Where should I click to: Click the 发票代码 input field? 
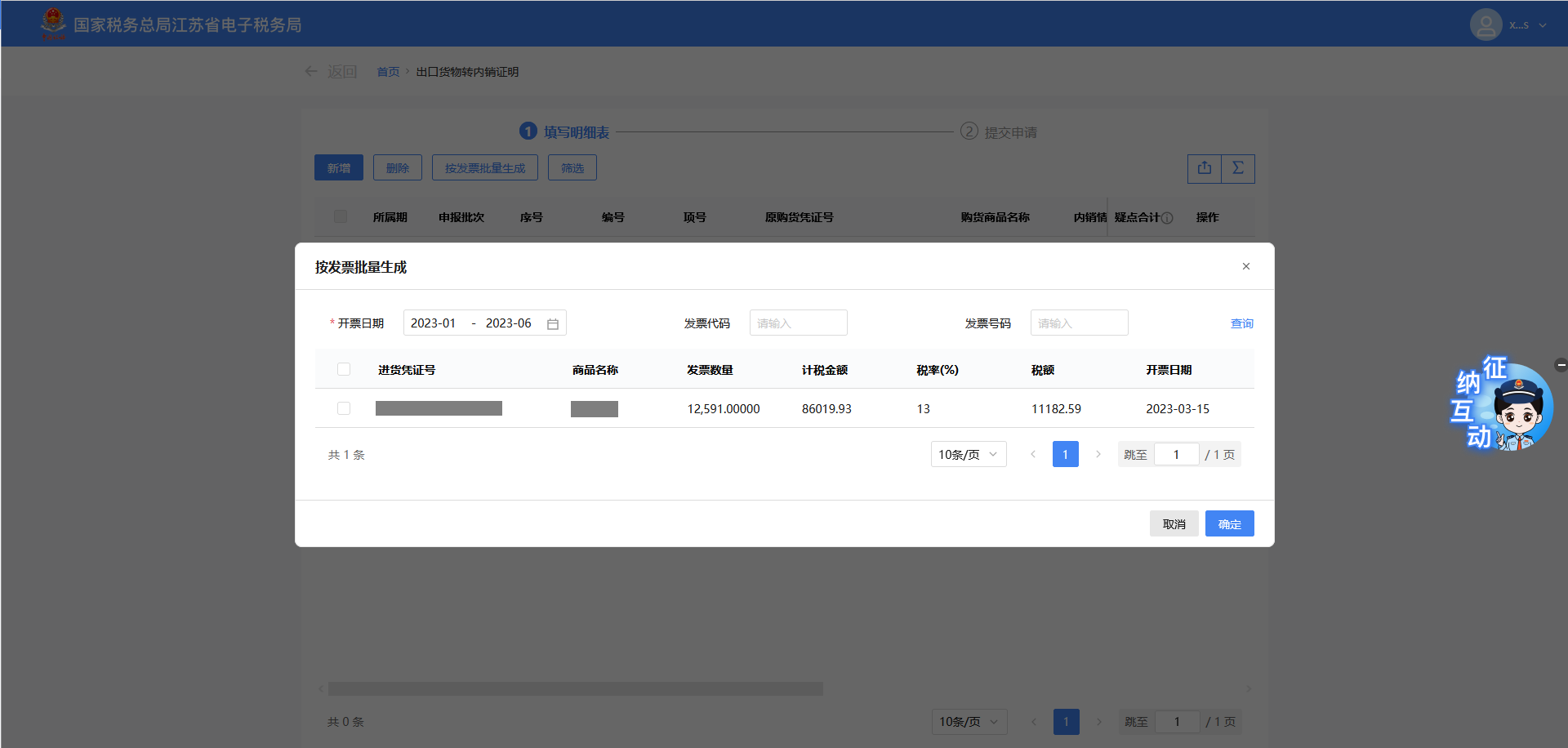[798, 323]
